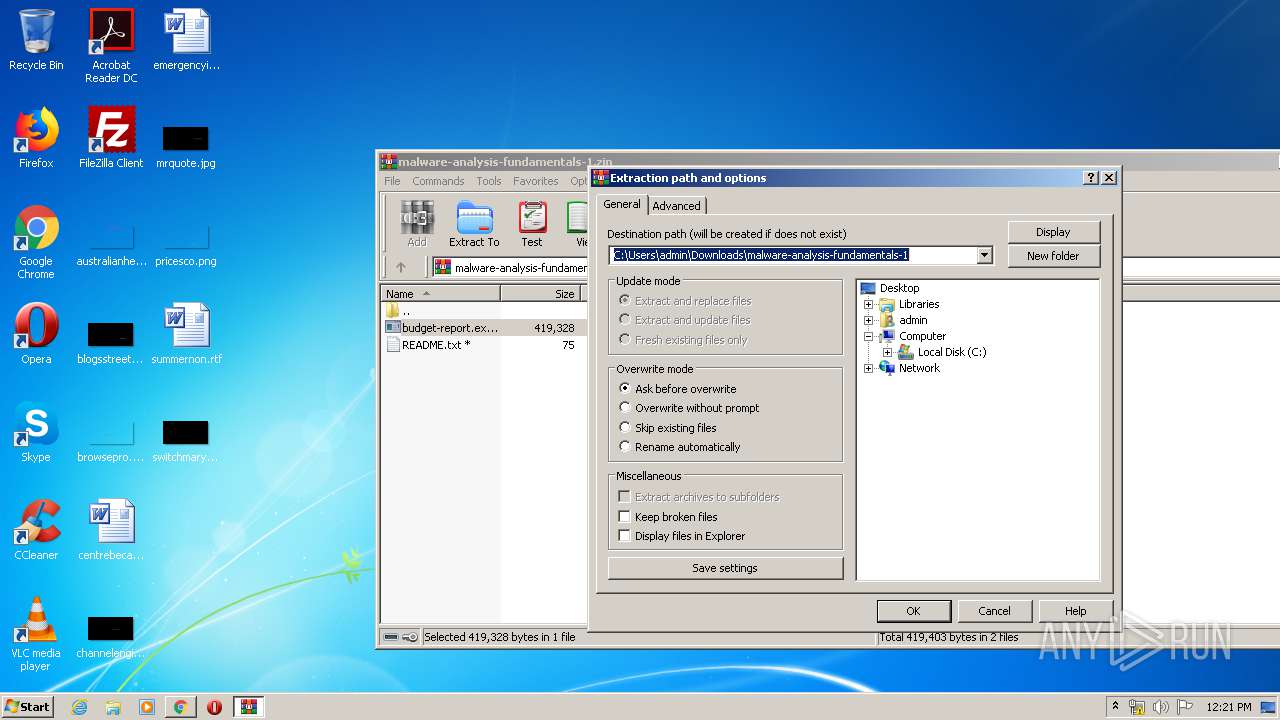
Task: Select the parent folder '..' row
Action: click(x=482, y=311)
